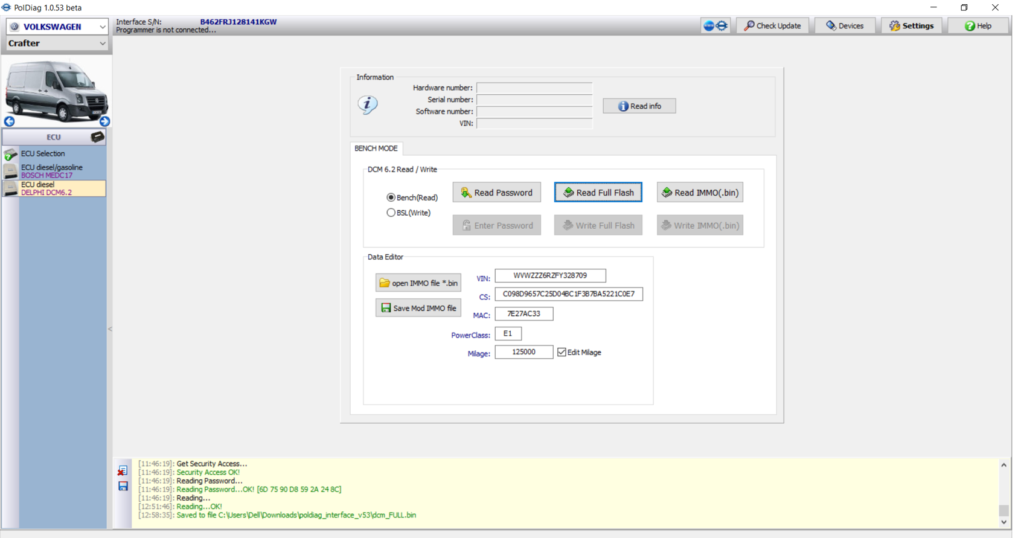
Task: Click the VIN field in Information group
Action: tap(534, 123)
